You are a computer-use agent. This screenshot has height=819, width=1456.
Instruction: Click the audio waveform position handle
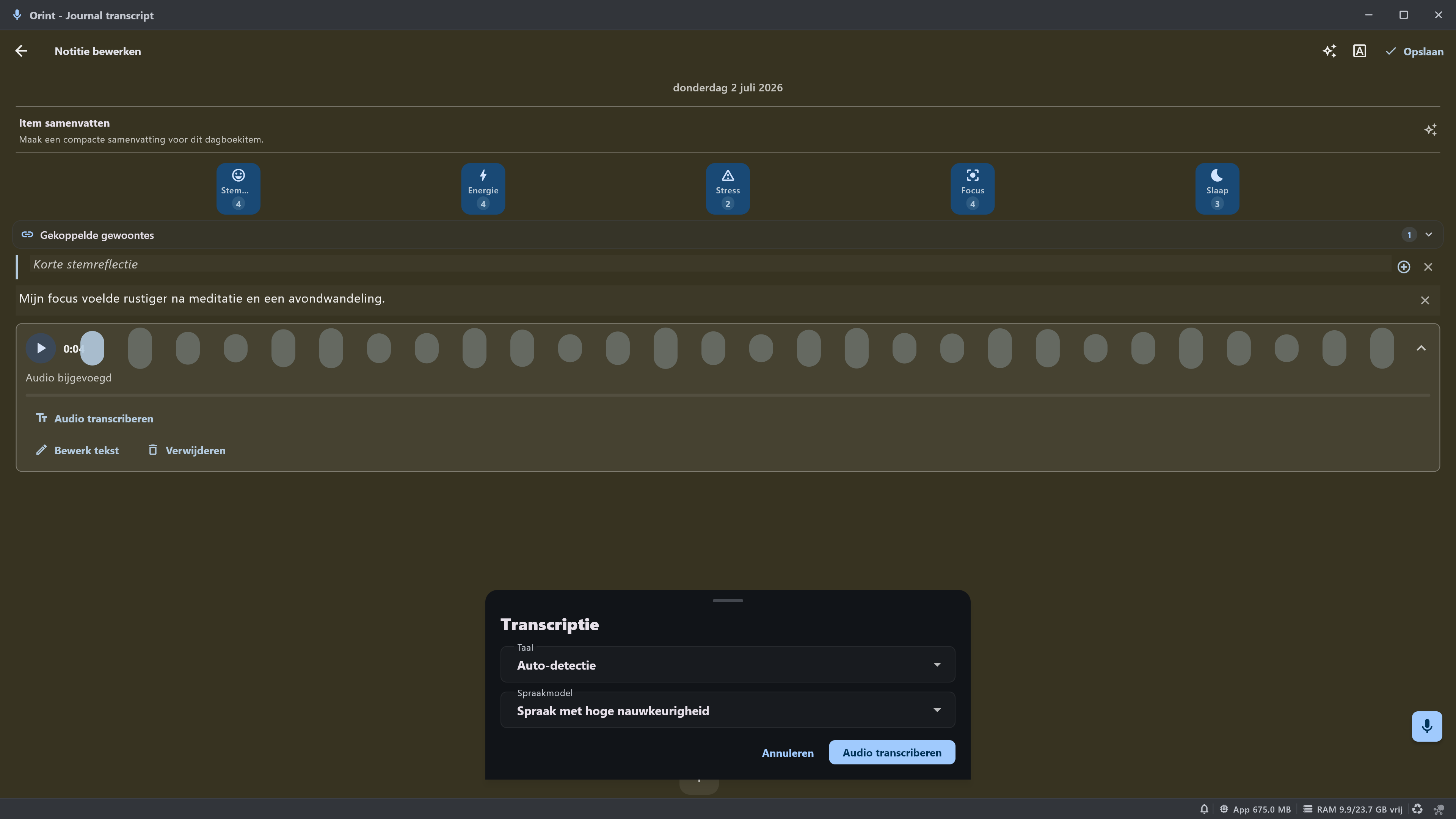[92, 348]
